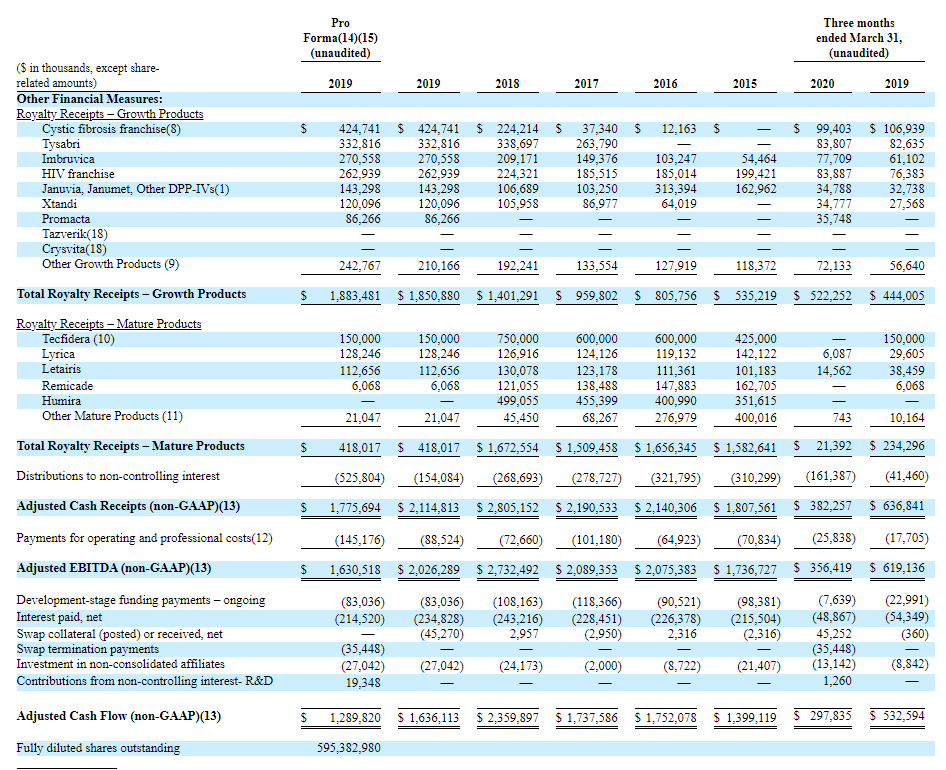The image size is (946, 770).
Task: Click the 'Fully diluted shares outstanding' label
Action: tap(98, 748)
